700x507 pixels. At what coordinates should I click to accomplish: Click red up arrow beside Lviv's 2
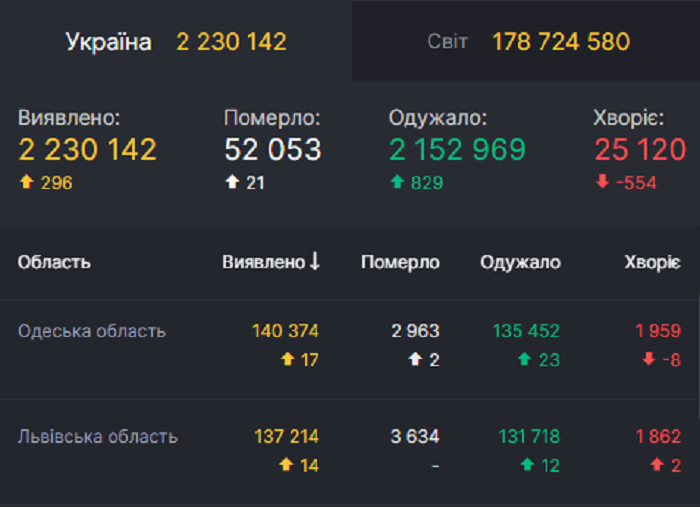(657, 465)
